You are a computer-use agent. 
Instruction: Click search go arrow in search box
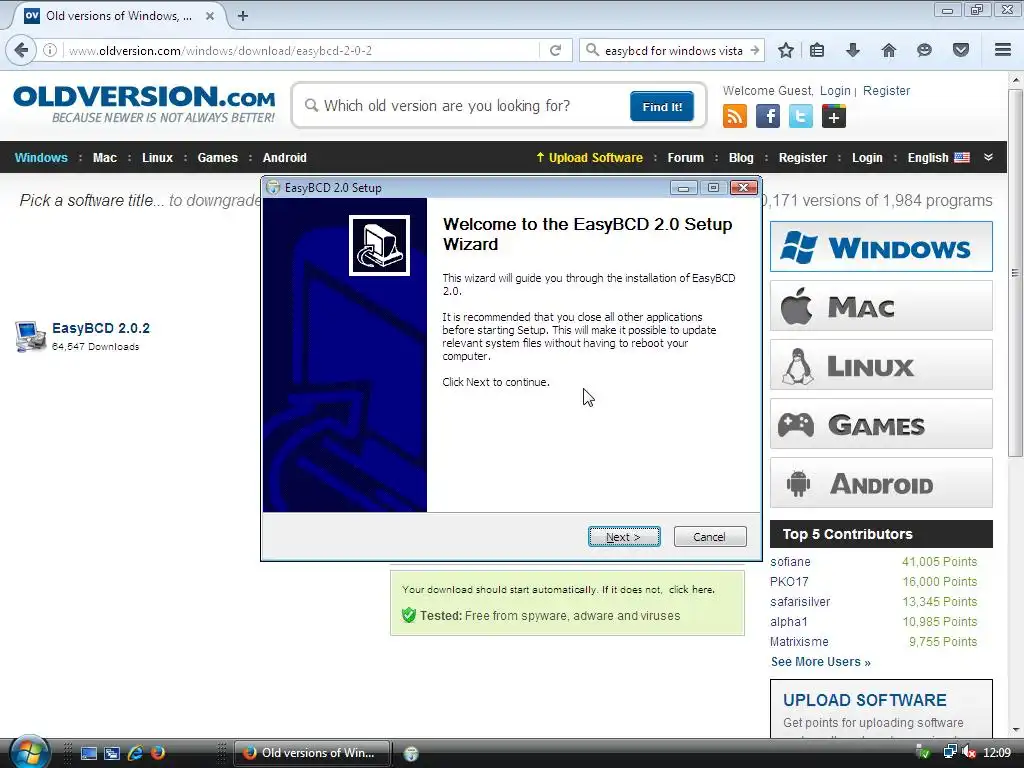coord(755,50)
